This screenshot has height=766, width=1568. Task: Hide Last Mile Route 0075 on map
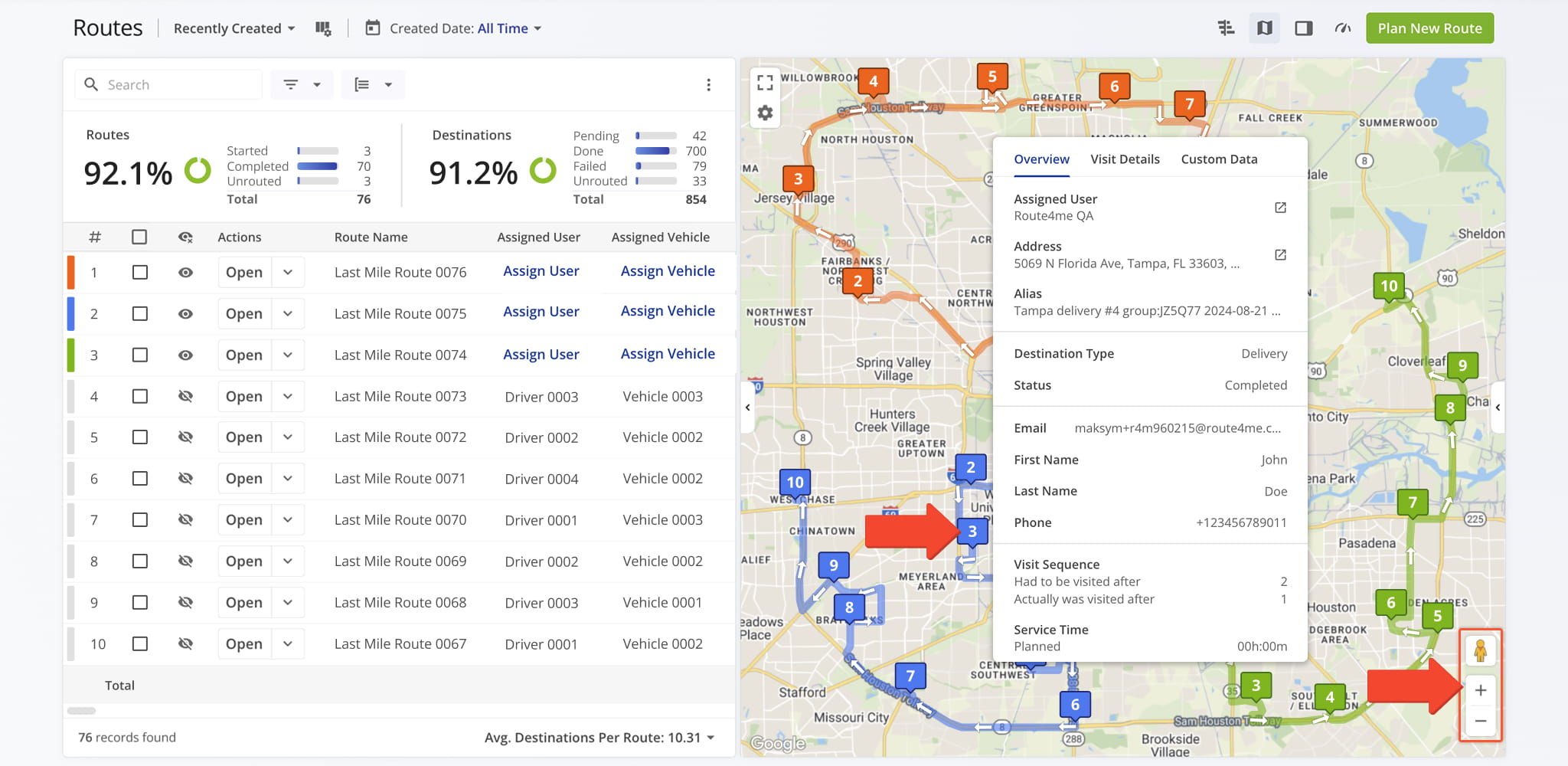pos(185,314)
